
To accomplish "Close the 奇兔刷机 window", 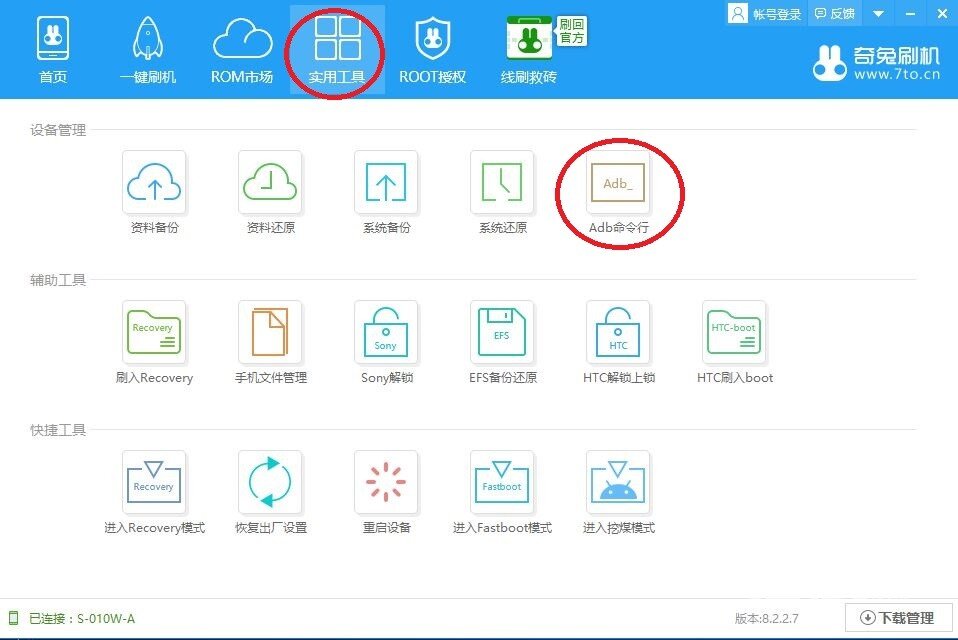I will coord(942,13).
